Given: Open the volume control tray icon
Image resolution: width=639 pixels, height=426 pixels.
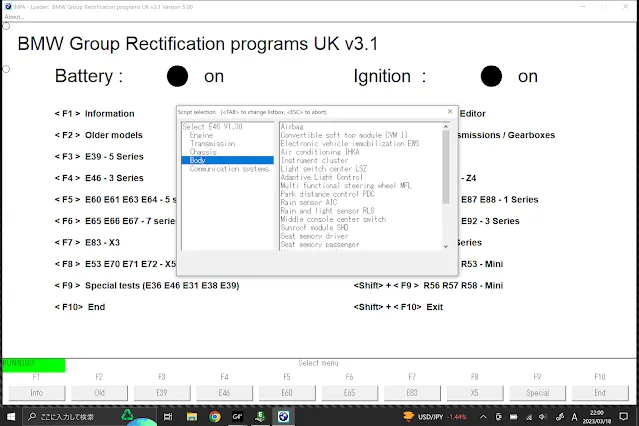Looking at the screenshot, I should [x=543, y=417].
